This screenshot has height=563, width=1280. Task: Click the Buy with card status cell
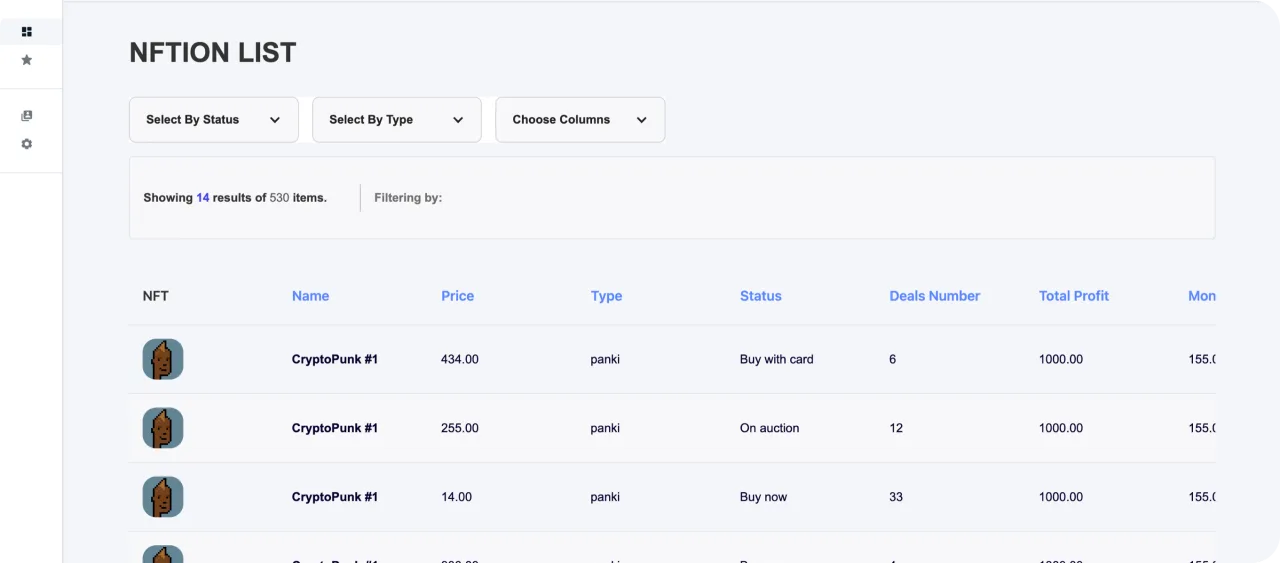coord(777,359)
